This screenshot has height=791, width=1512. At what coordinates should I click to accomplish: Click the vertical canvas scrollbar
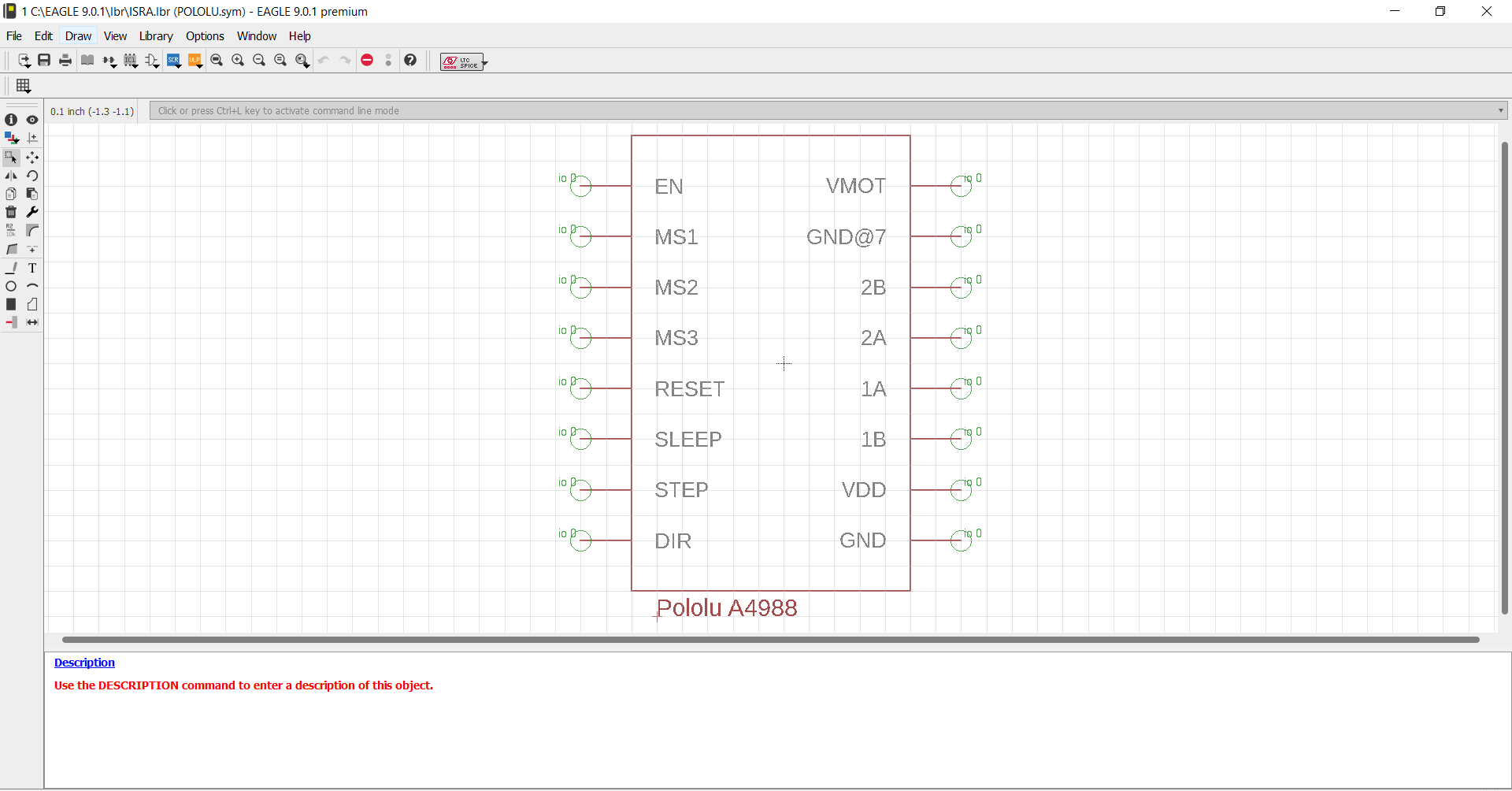[x=1504, y=378]
